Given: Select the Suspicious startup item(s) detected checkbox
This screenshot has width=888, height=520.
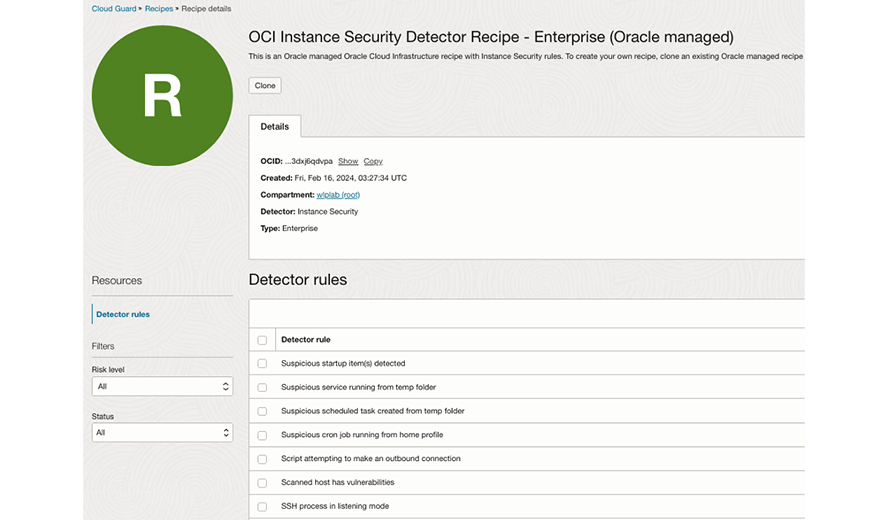Looking at the screenshot, I should click(262, 364).
